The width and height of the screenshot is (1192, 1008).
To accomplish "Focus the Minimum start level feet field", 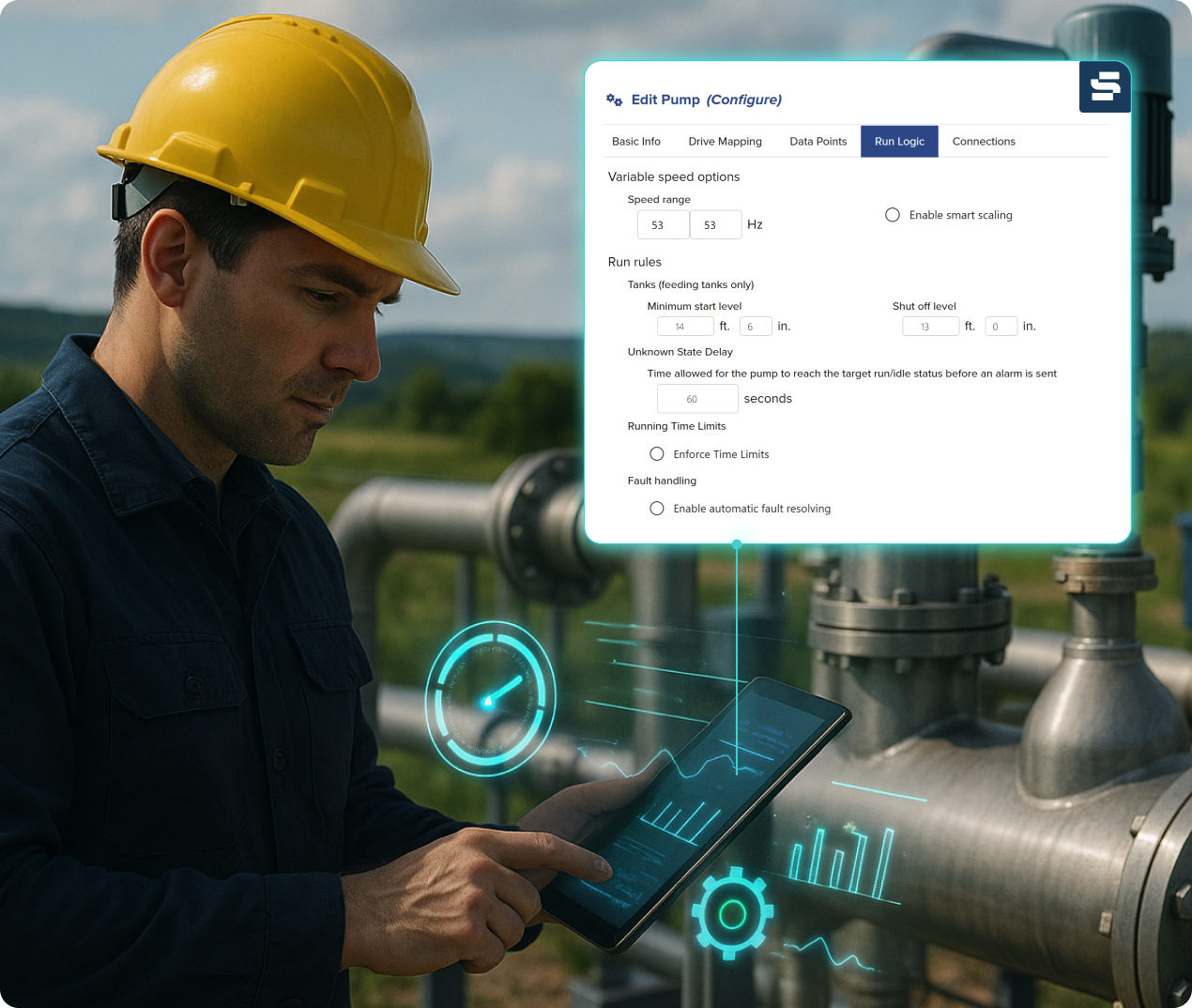I will point(685,327).
